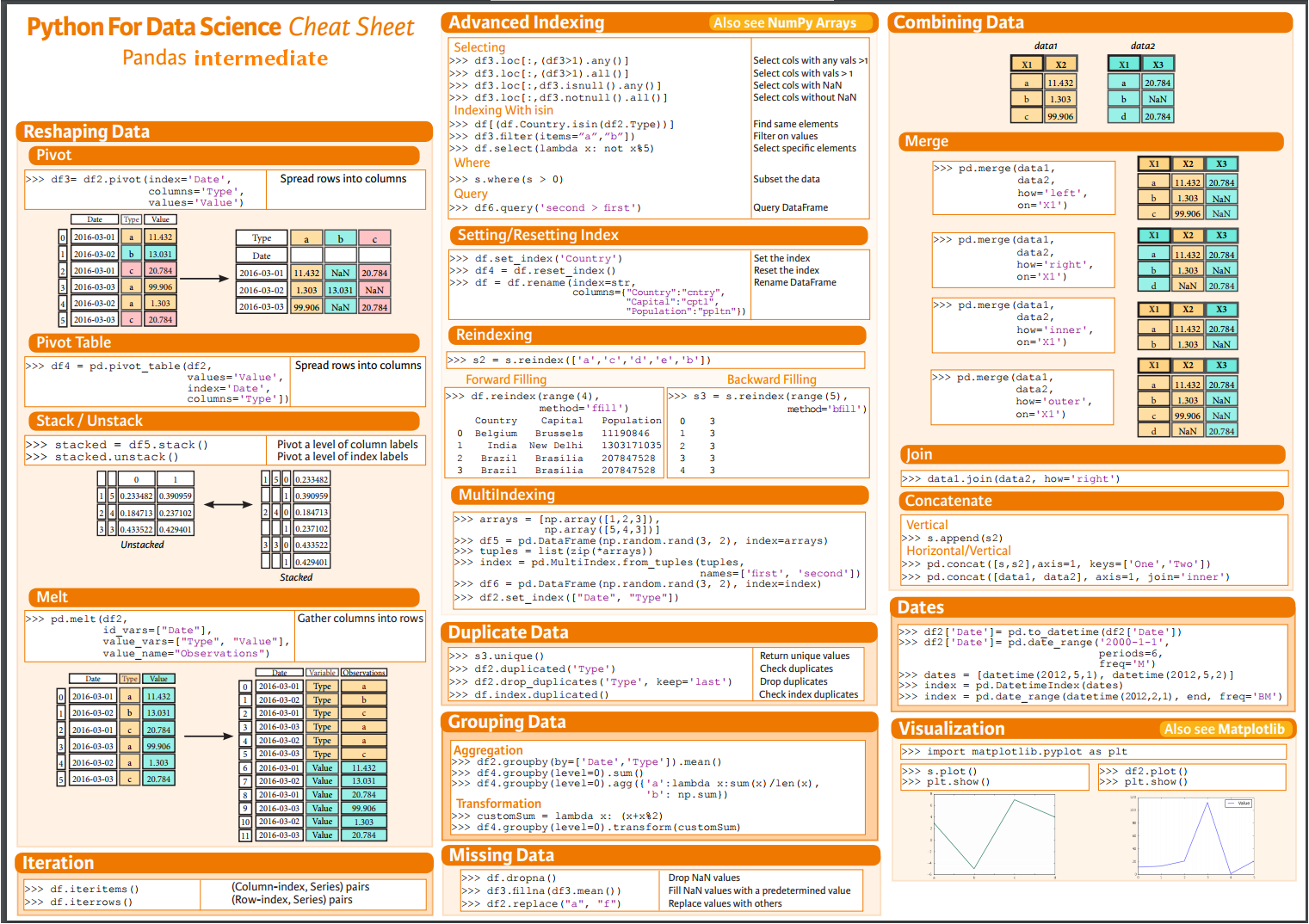This screenshot has width=1309, height=924.
Task: Click the orange "Where" subheading
Action: (x=472, y=163)
